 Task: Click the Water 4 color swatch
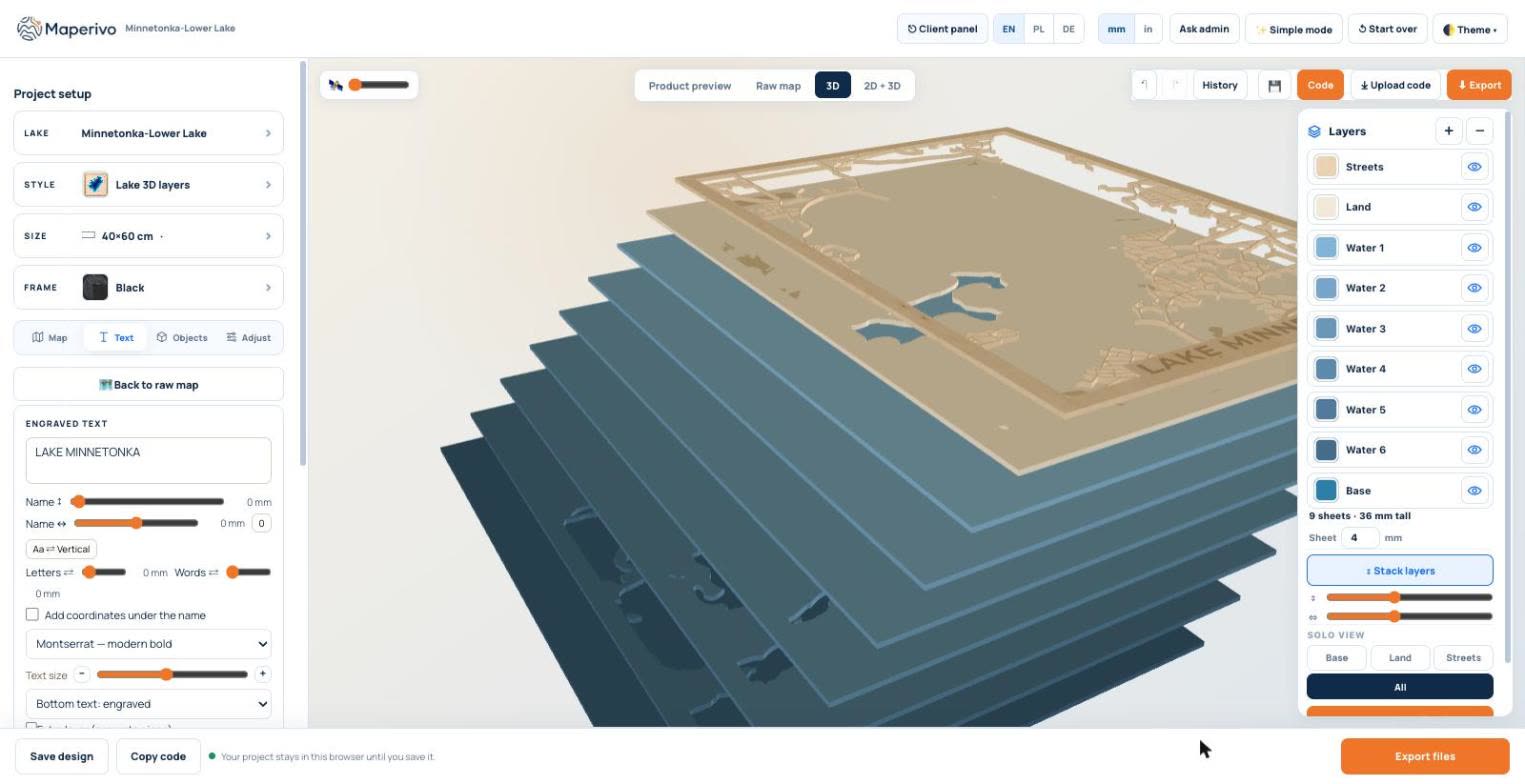click(x=1326, y=369)
